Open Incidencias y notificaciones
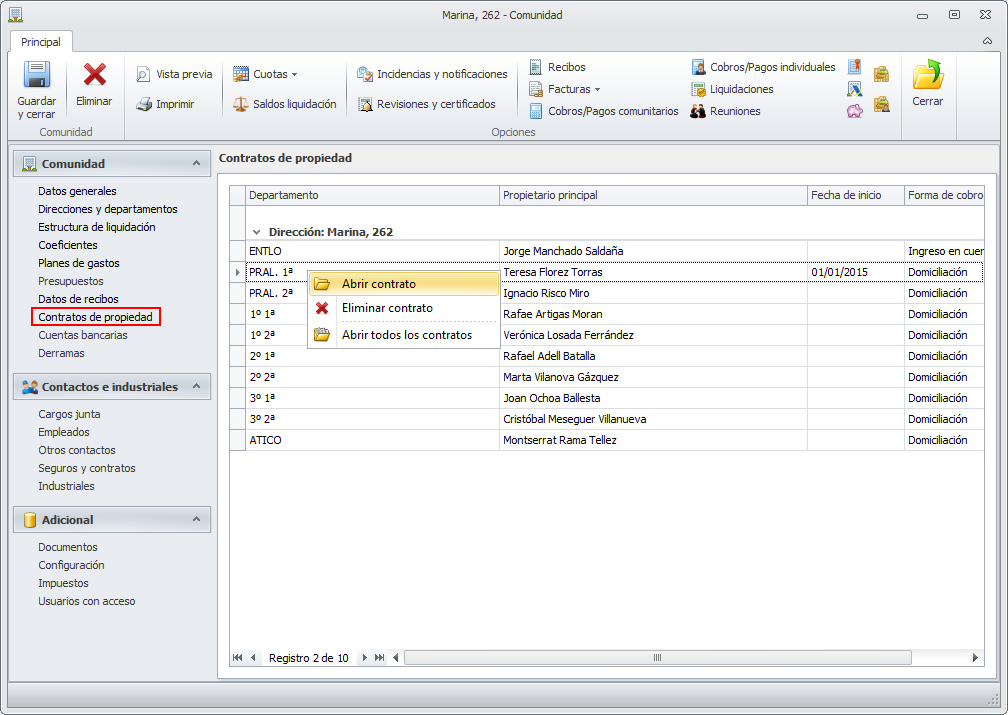Screen dimensions: 1008x715 coord(432,74)
